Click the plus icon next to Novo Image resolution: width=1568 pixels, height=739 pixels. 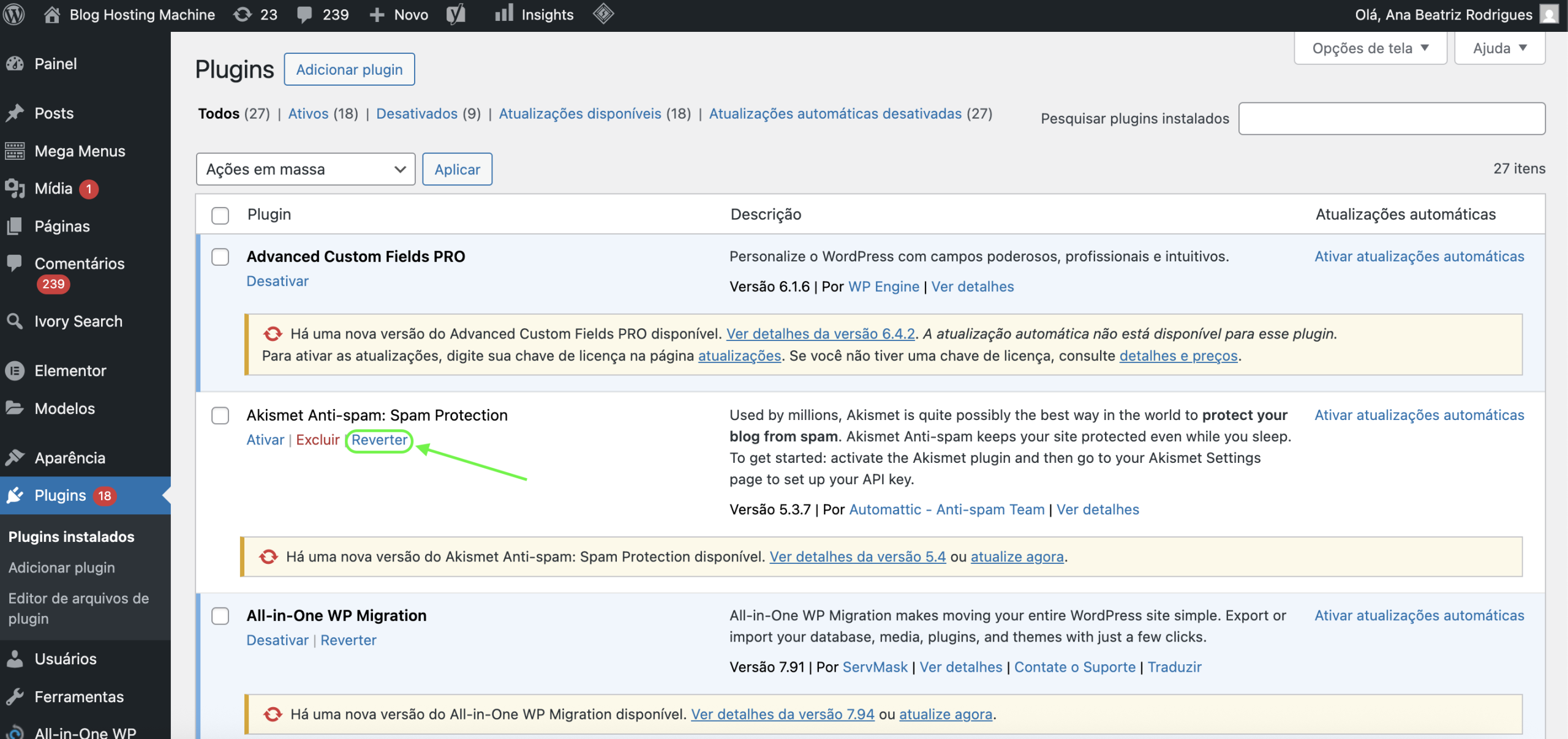(x=377, y=15)
